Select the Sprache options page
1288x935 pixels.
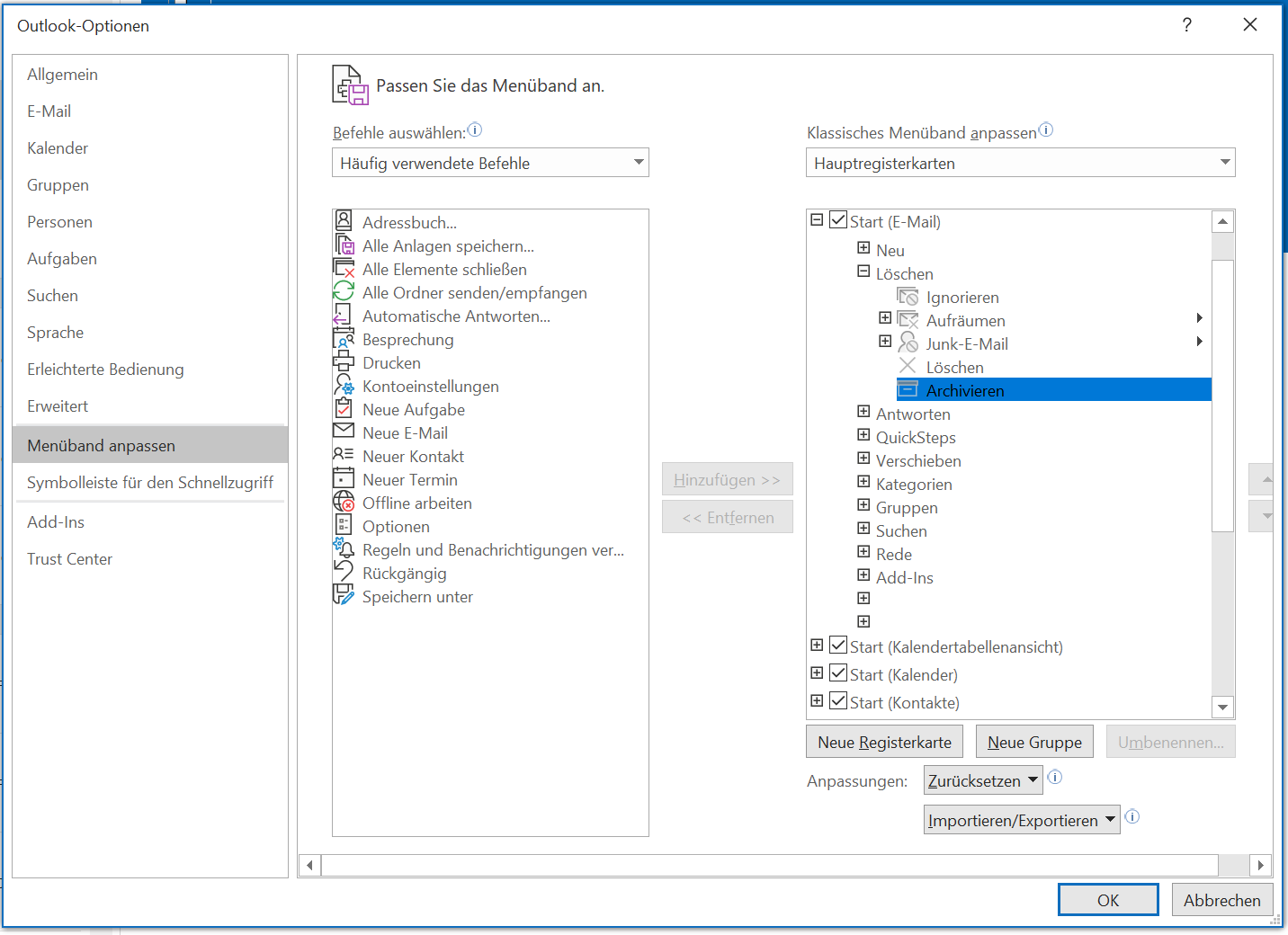coord(150,333)
